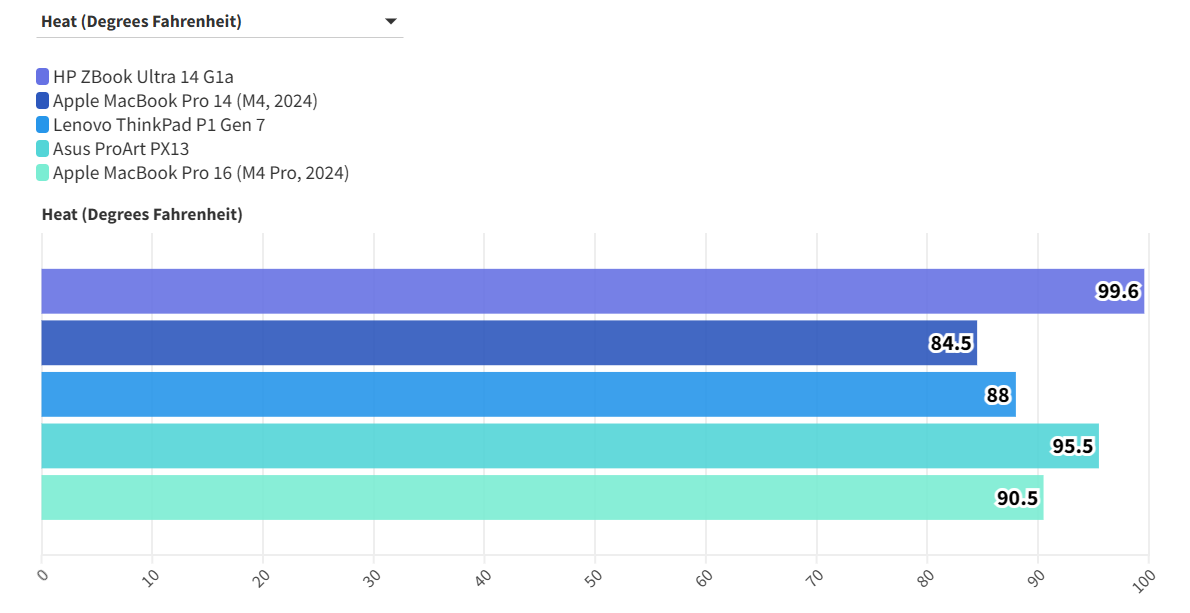
Task: Click the MacBook Pro 16 bar showing 90.5
Action: pyautogui.click(x=541, y=498)
